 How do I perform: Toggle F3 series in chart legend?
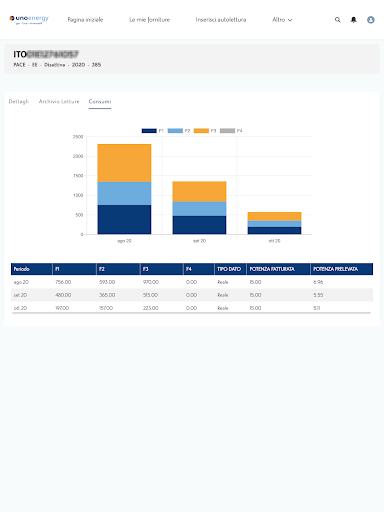click(205, 131)
